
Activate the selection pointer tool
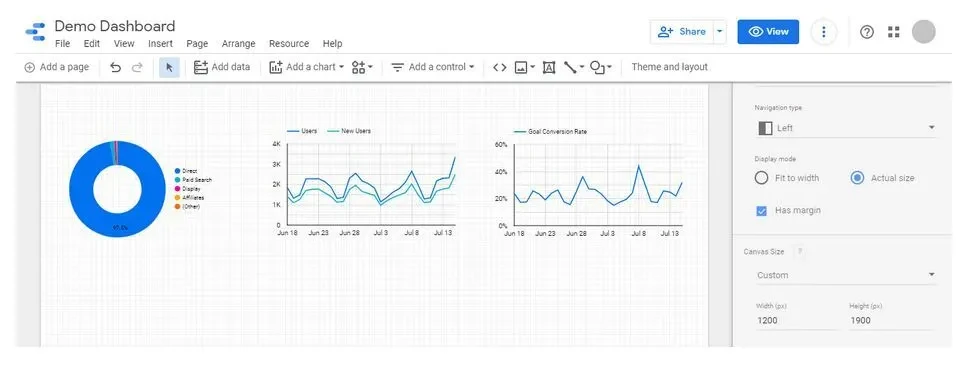(x=169, y=67)
